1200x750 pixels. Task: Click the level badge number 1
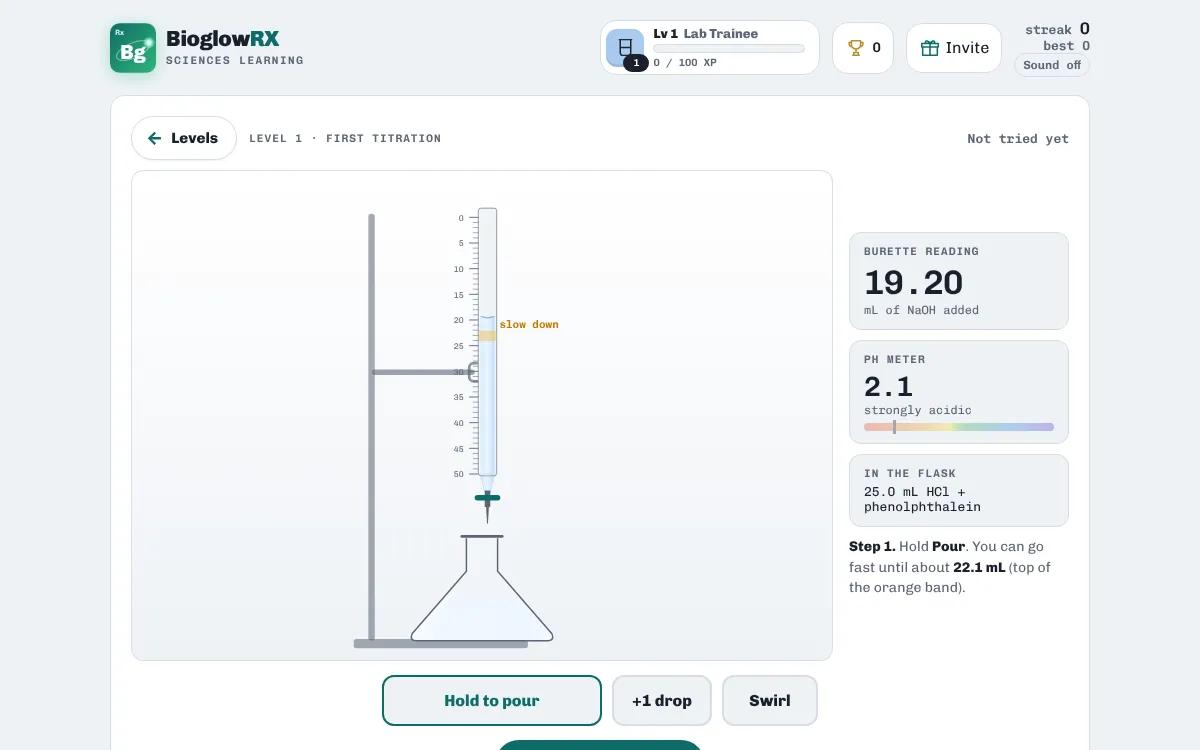pyautogui.click(x=636, y=63)
